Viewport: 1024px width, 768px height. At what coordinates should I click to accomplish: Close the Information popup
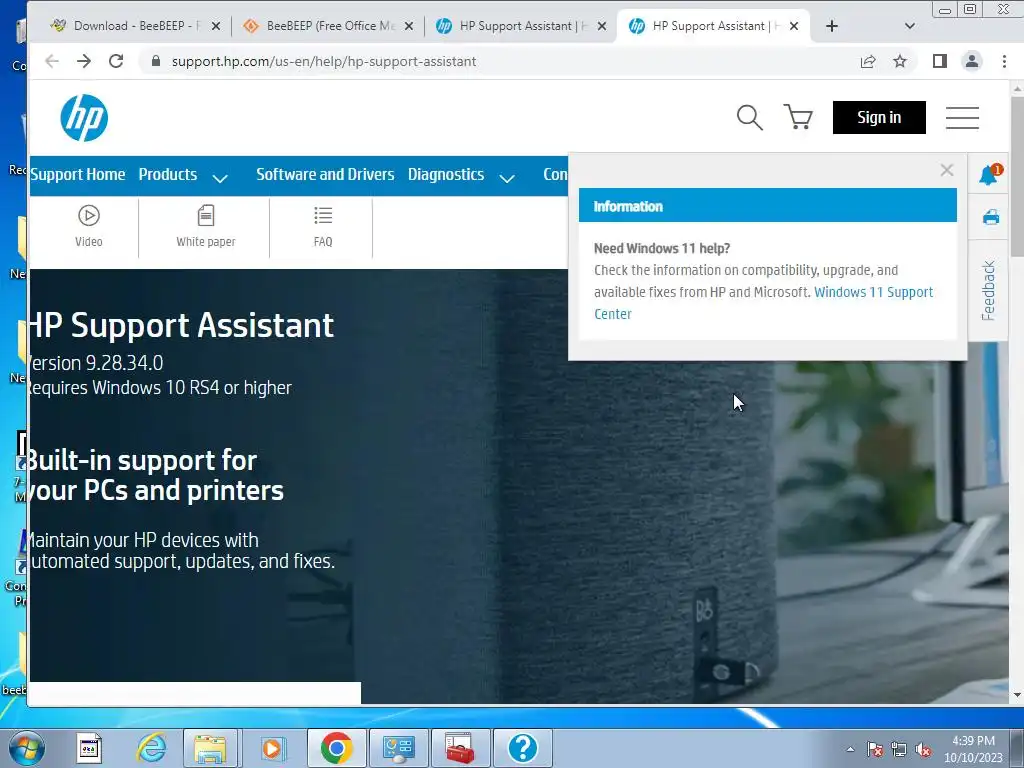pyautogui.click(x=947, y=170)
